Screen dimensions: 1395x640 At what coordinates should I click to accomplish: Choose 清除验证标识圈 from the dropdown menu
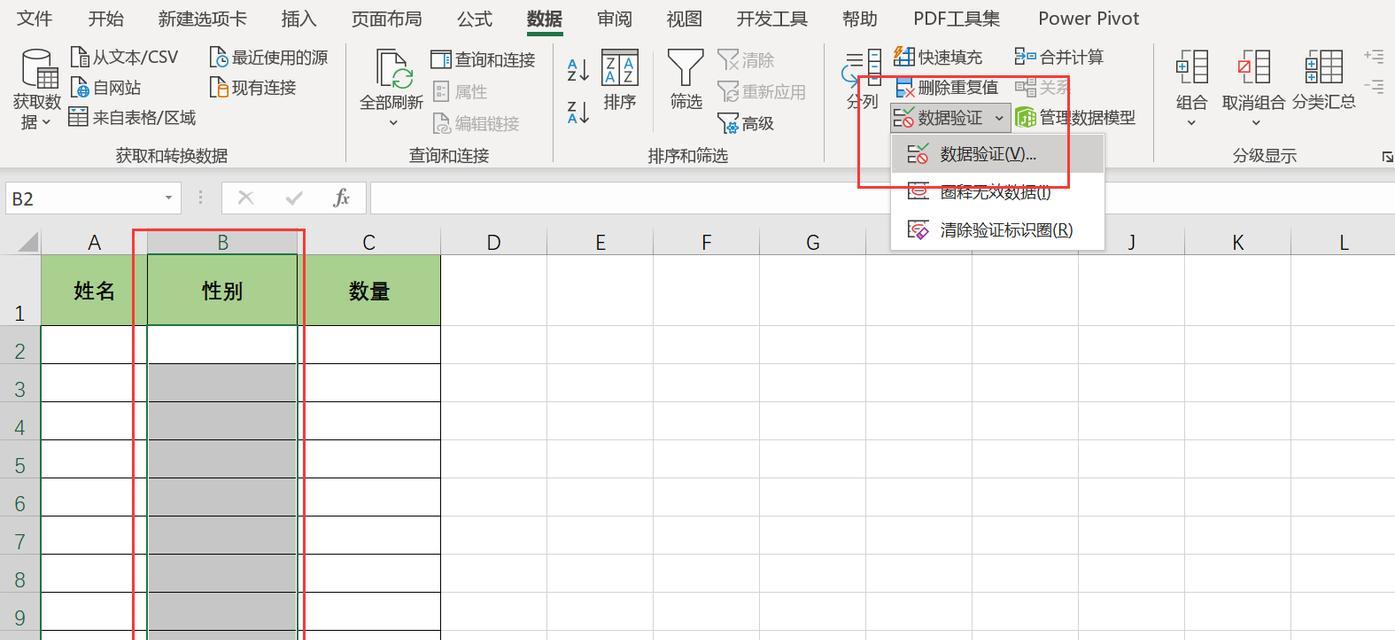coord(997,230)
